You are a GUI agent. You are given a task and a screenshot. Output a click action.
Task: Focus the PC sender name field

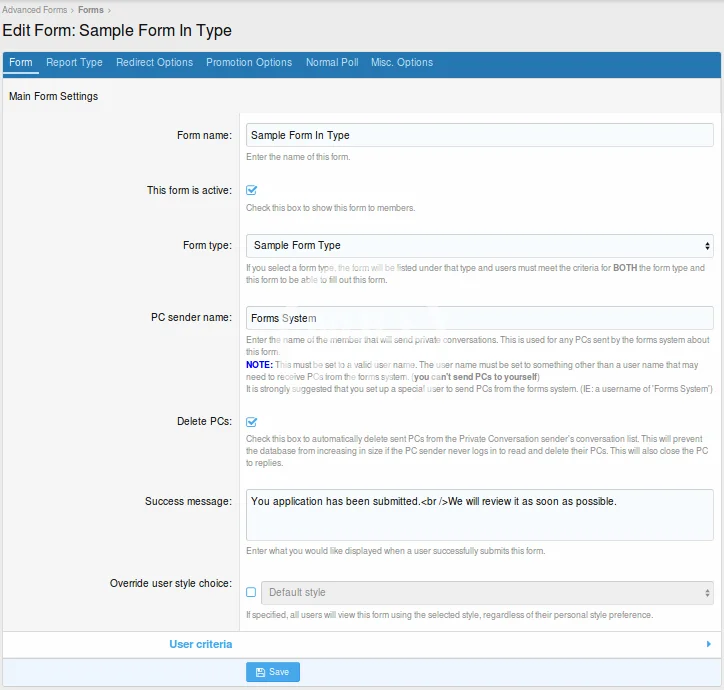pyautogui.click(x=479, y=318)
